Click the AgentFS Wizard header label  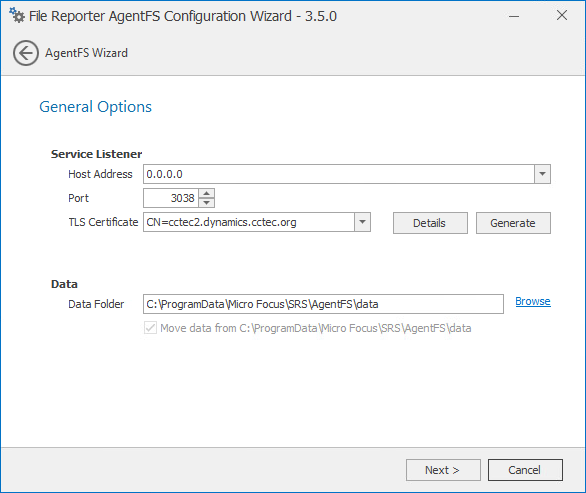86,53
